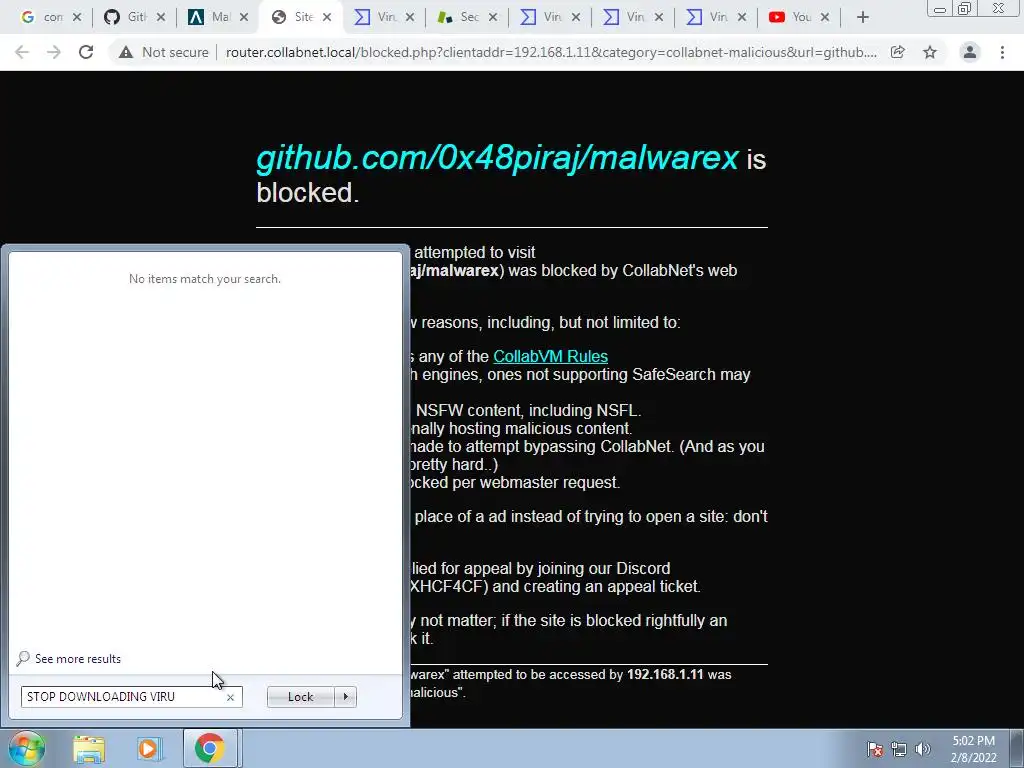This screenshot has width=1024, height=768.
Task: Reload the blocked page
Action: (86, 52)
